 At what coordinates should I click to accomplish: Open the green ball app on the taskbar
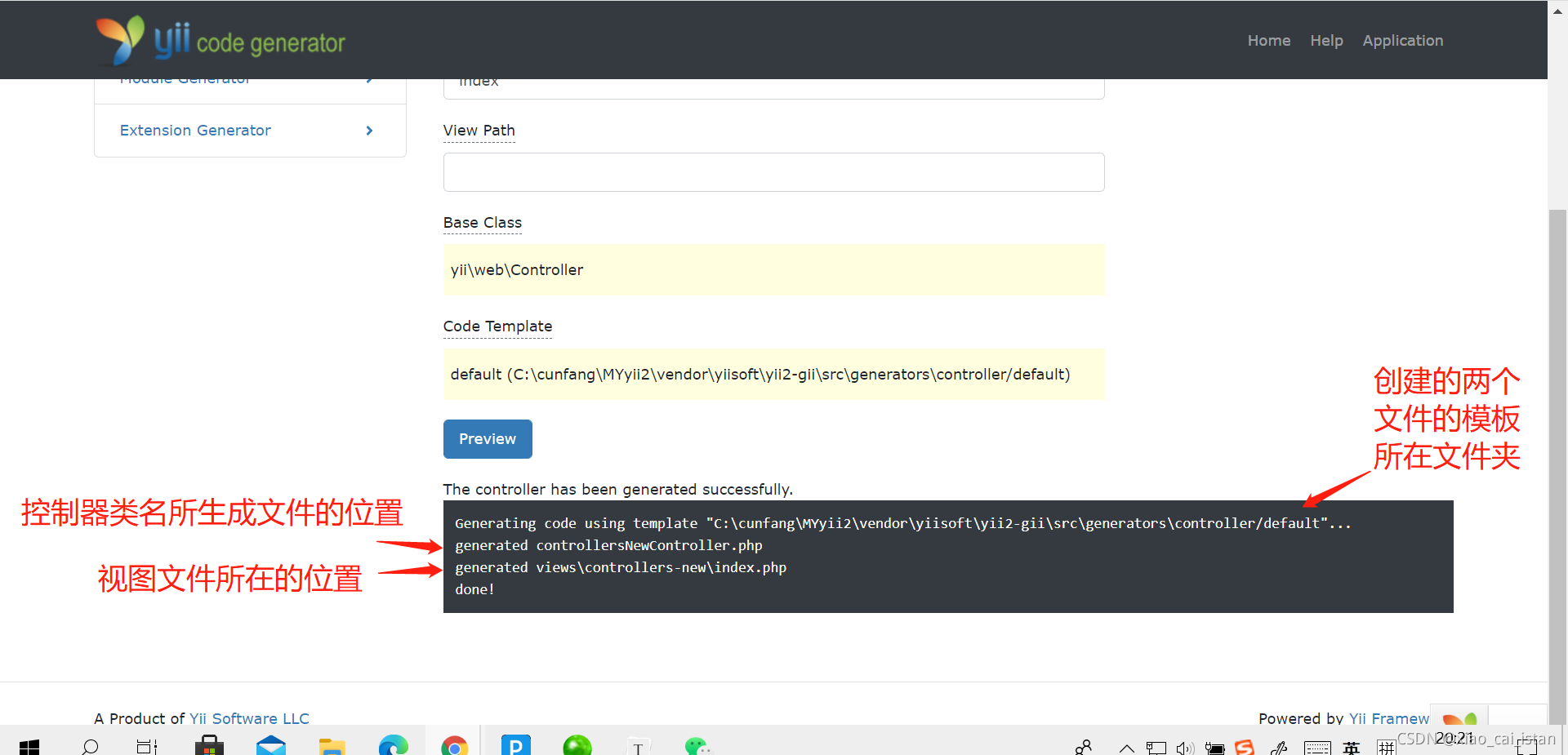tap(577, 745)
